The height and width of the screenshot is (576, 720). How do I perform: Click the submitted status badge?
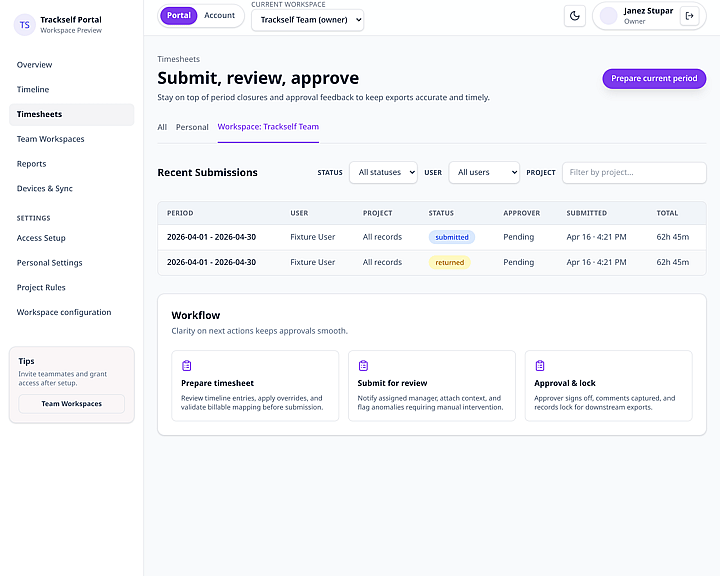[452, 237]
